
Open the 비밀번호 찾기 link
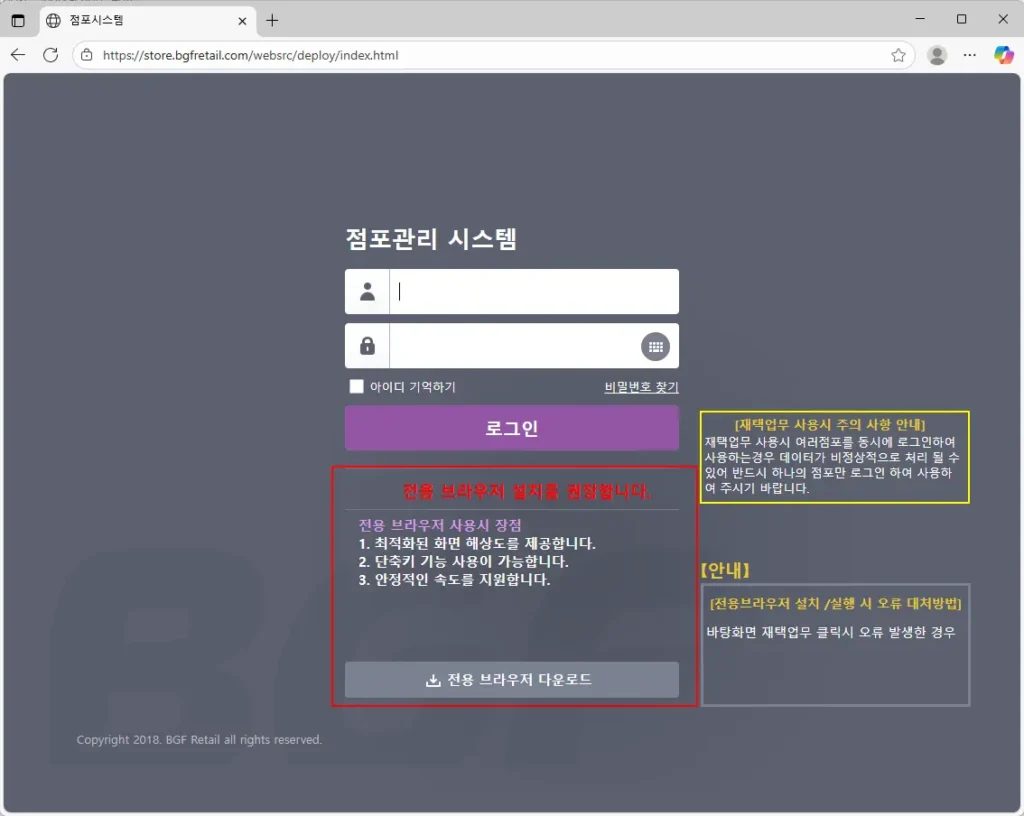tap(641, 387)
